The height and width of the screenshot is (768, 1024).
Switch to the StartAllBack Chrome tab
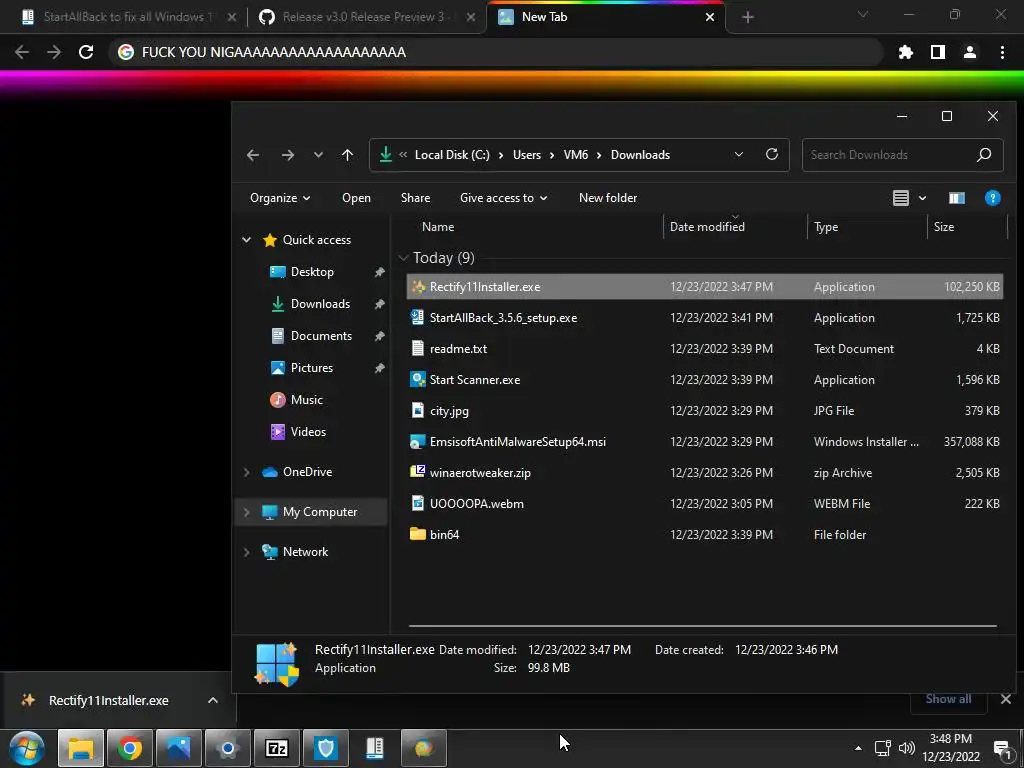[x=127, y=17]
